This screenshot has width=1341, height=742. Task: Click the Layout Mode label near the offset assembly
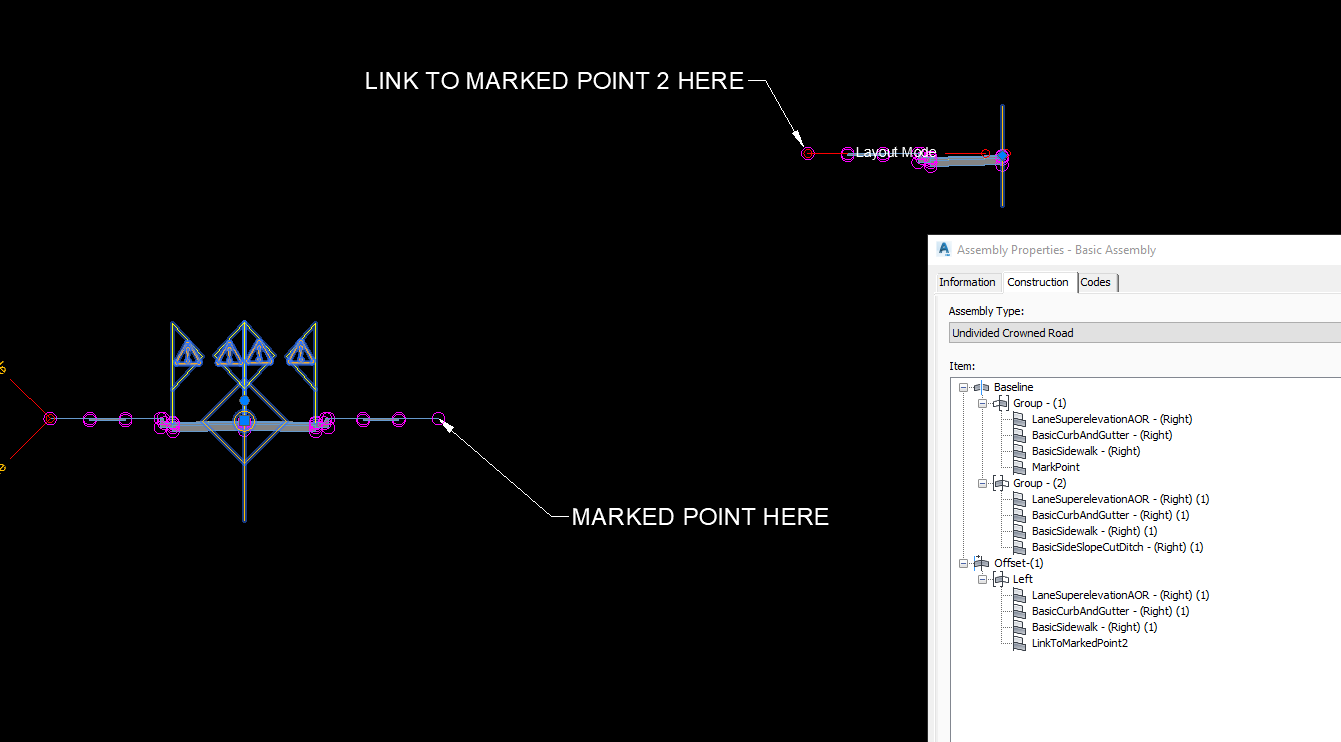click(895, 152)
